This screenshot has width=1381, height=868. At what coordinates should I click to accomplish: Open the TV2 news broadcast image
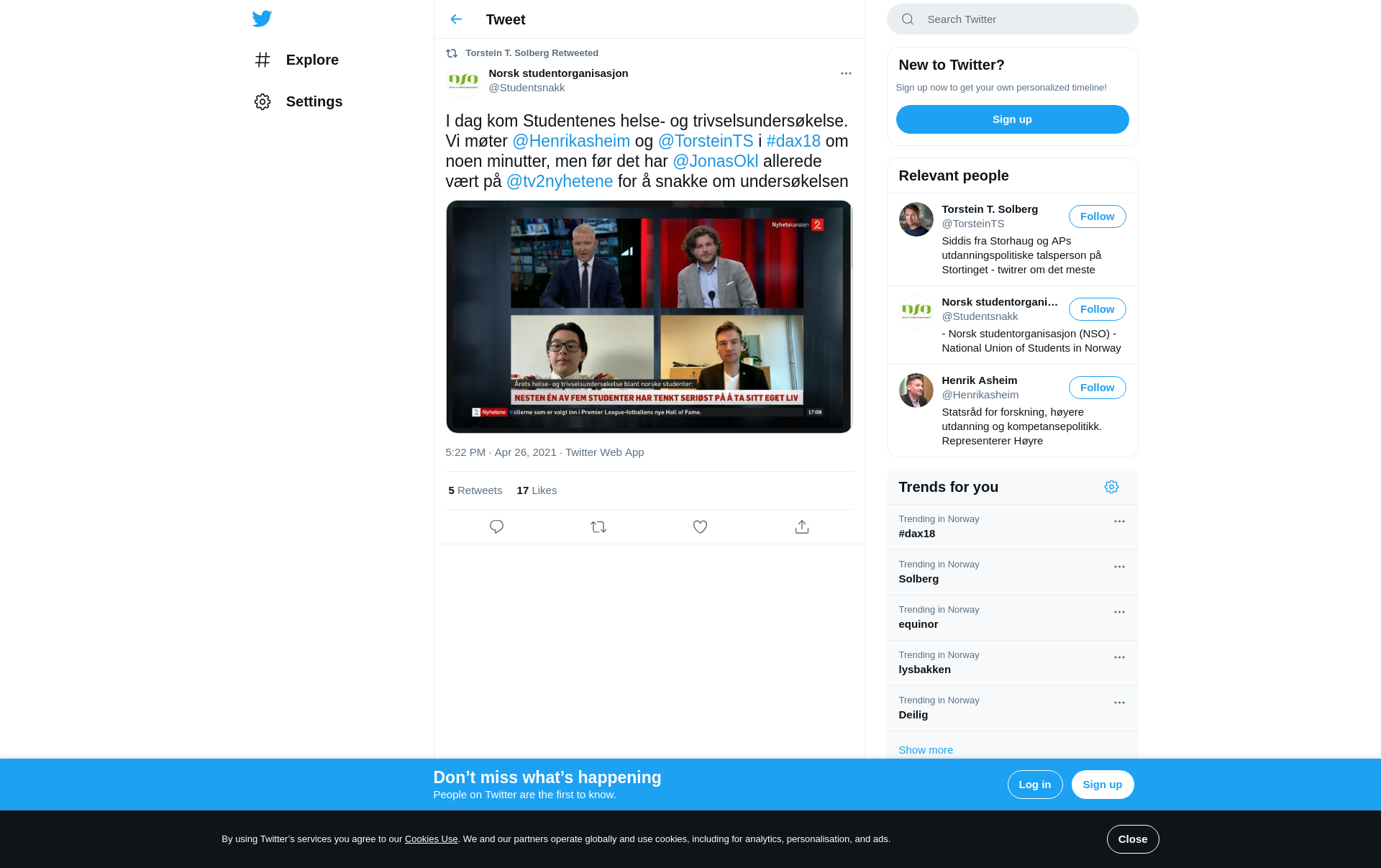point(649,316)
